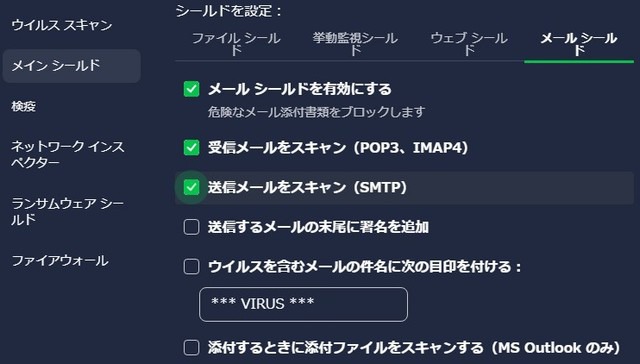
Task: Click the 送信メールをスキャン (SMTP) label text
Action: pos(307,187)
